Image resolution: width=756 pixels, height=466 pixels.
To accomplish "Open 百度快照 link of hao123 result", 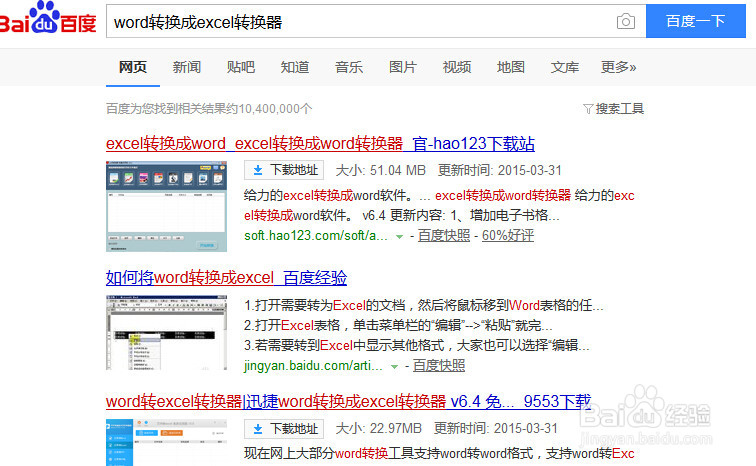I will (x=444, y=236).
